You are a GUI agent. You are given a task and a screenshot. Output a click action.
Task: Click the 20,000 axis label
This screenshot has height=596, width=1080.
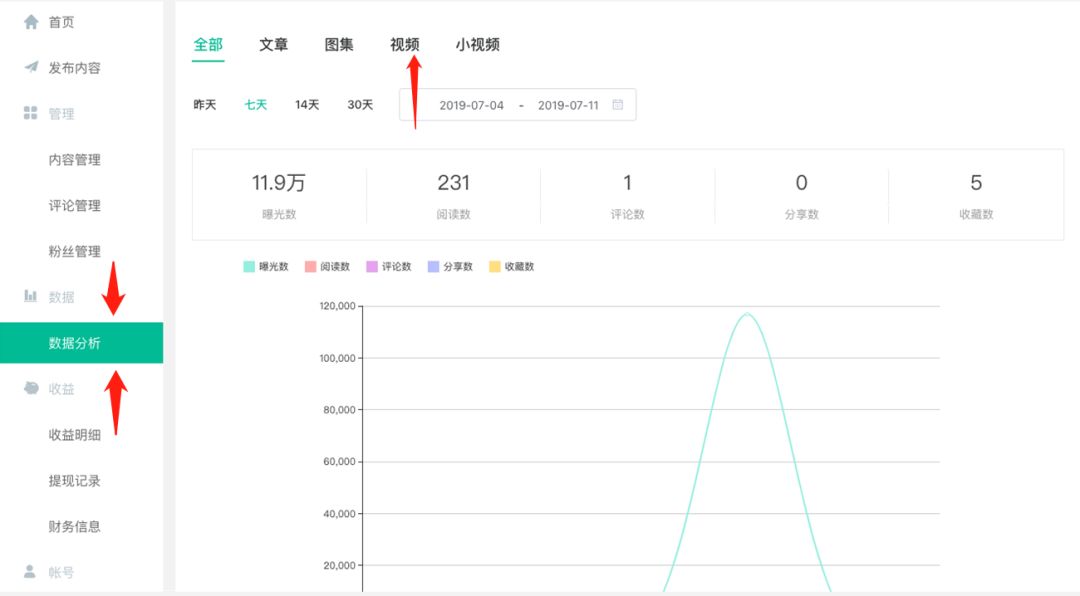(340, 566)
